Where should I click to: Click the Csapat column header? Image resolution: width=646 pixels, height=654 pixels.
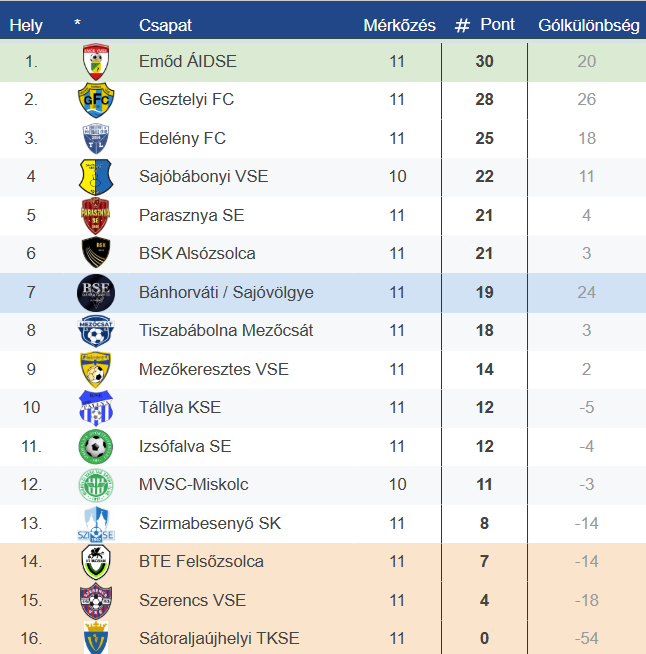pos(165,25)
